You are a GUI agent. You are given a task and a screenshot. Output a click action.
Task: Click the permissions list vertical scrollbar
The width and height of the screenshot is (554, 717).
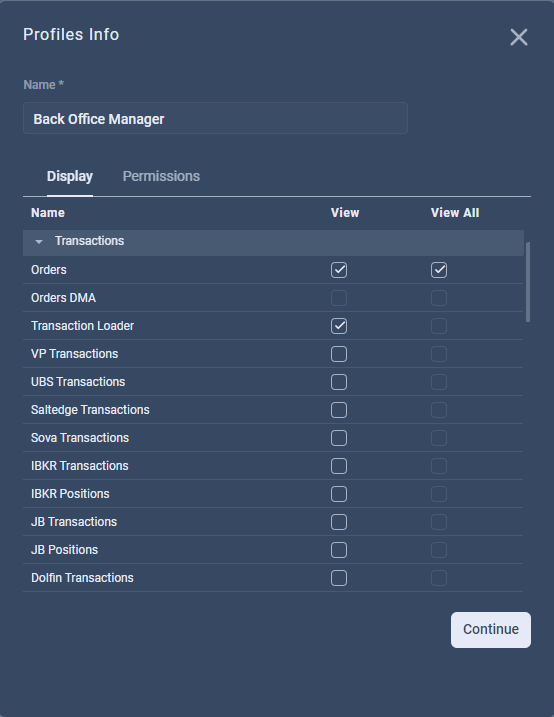coord(528,282)
